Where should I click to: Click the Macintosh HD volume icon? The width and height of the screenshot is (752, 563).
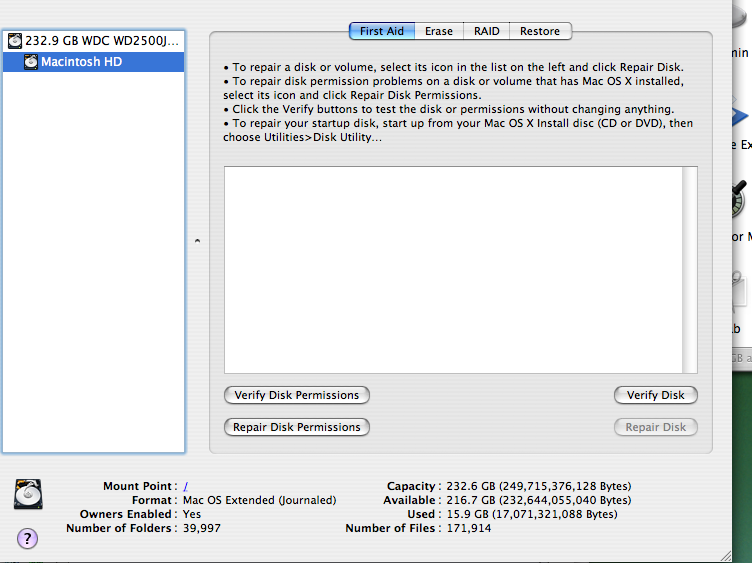pos(31,62)
